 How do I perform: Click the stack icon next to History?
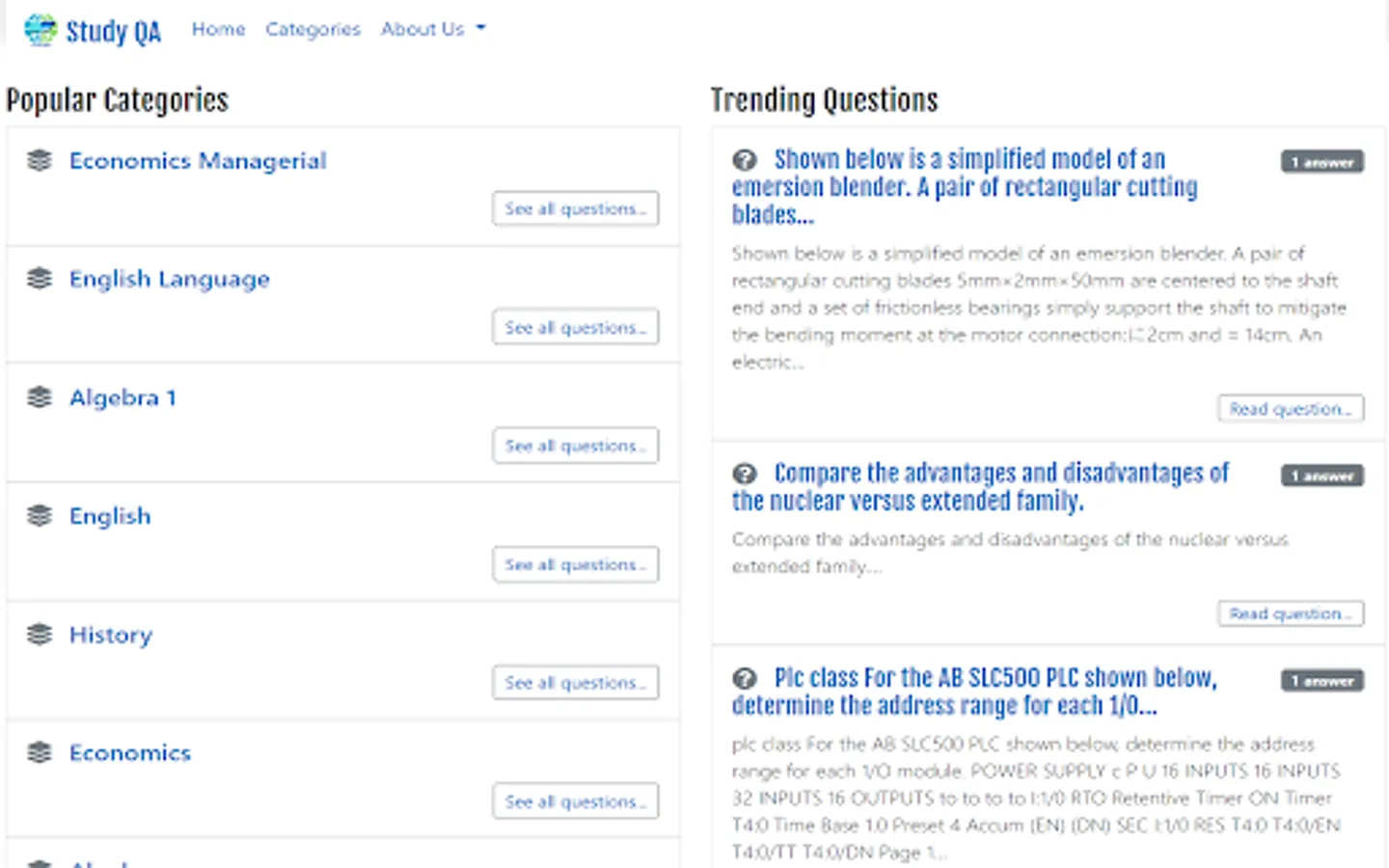coord(40,635)
